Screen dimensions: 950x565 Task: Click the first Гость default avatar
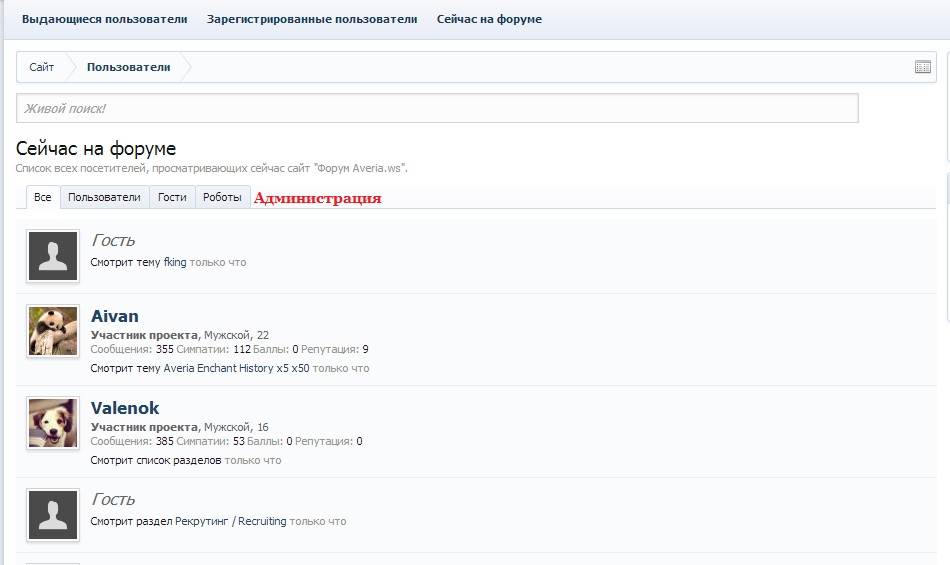(53, 256)
